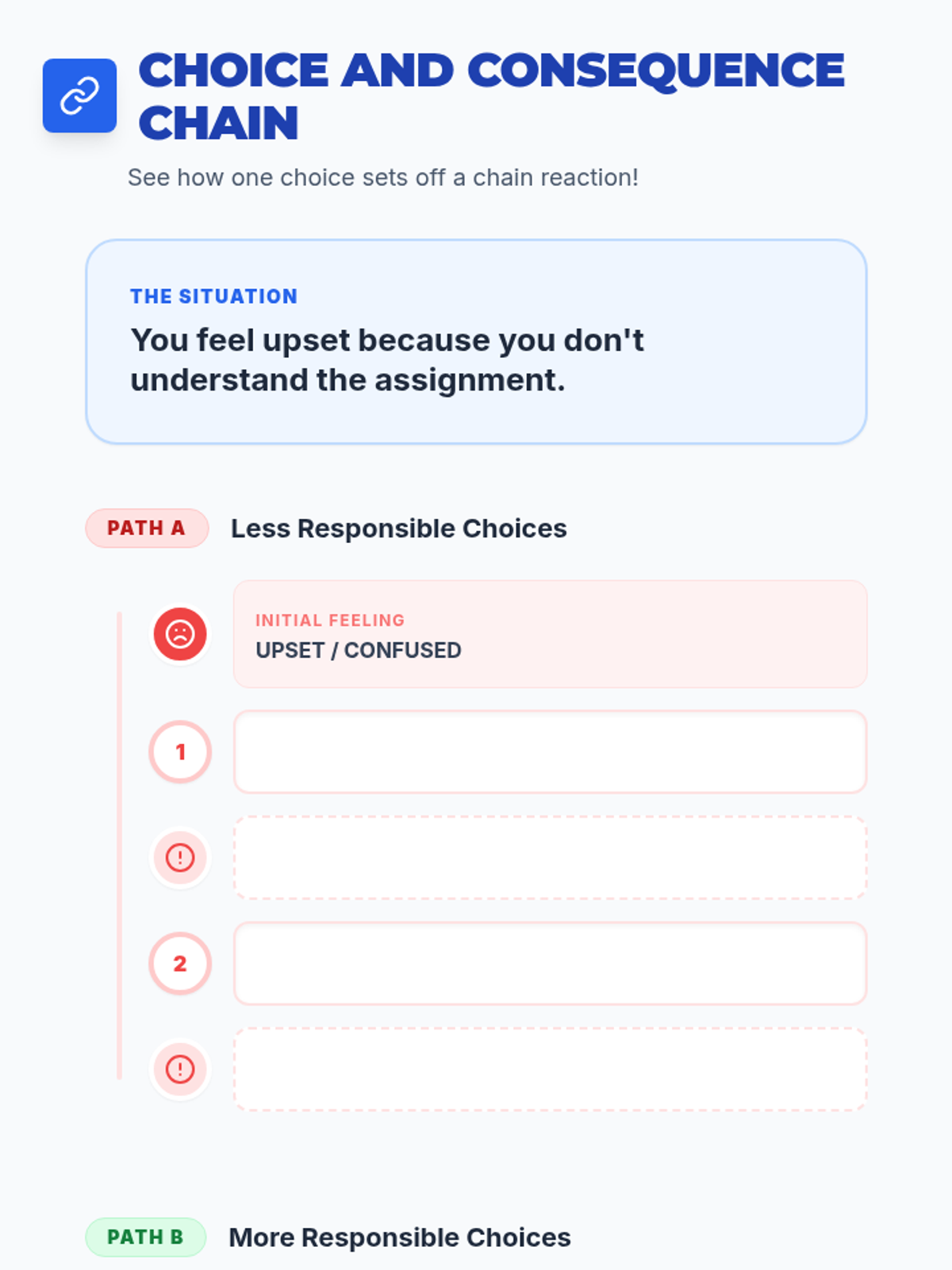Focus the step 1 choice input box
Viewport: 952px width, 1270px height.
coord(550,752)
